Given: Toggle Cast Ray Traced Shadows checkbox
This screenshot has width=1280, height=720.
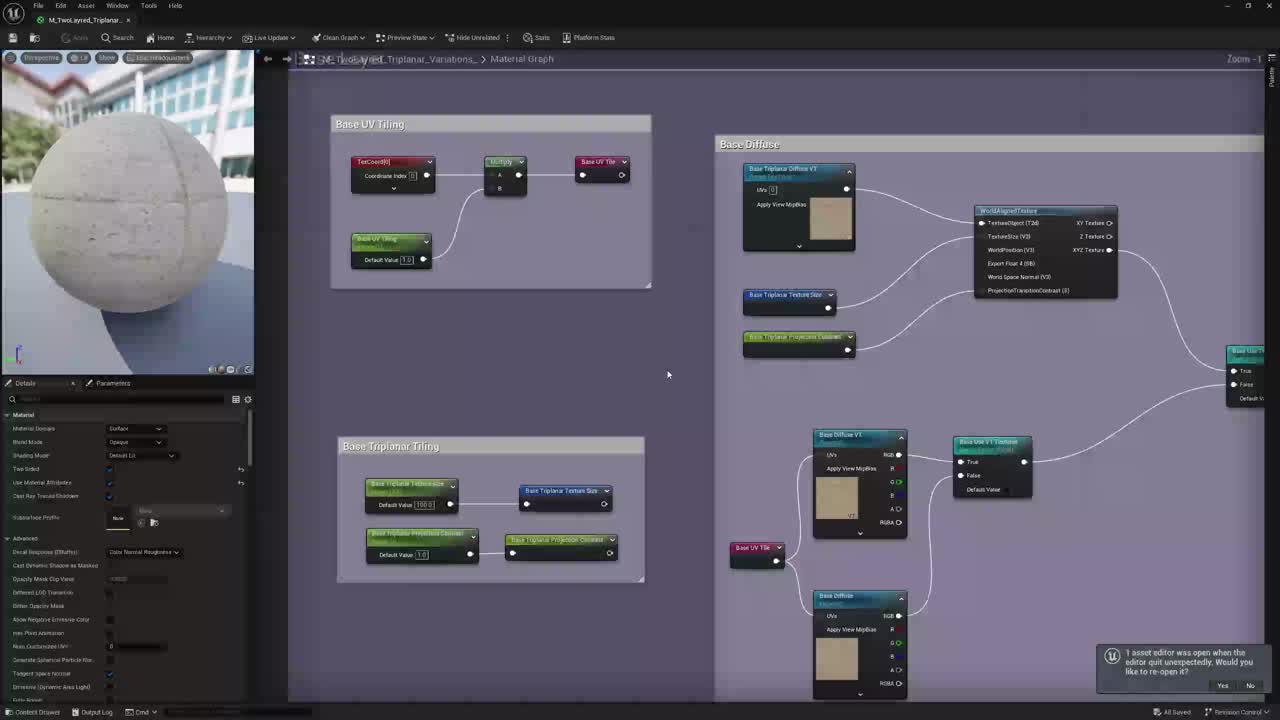Looking at the screenshot, I should [110, 496].
